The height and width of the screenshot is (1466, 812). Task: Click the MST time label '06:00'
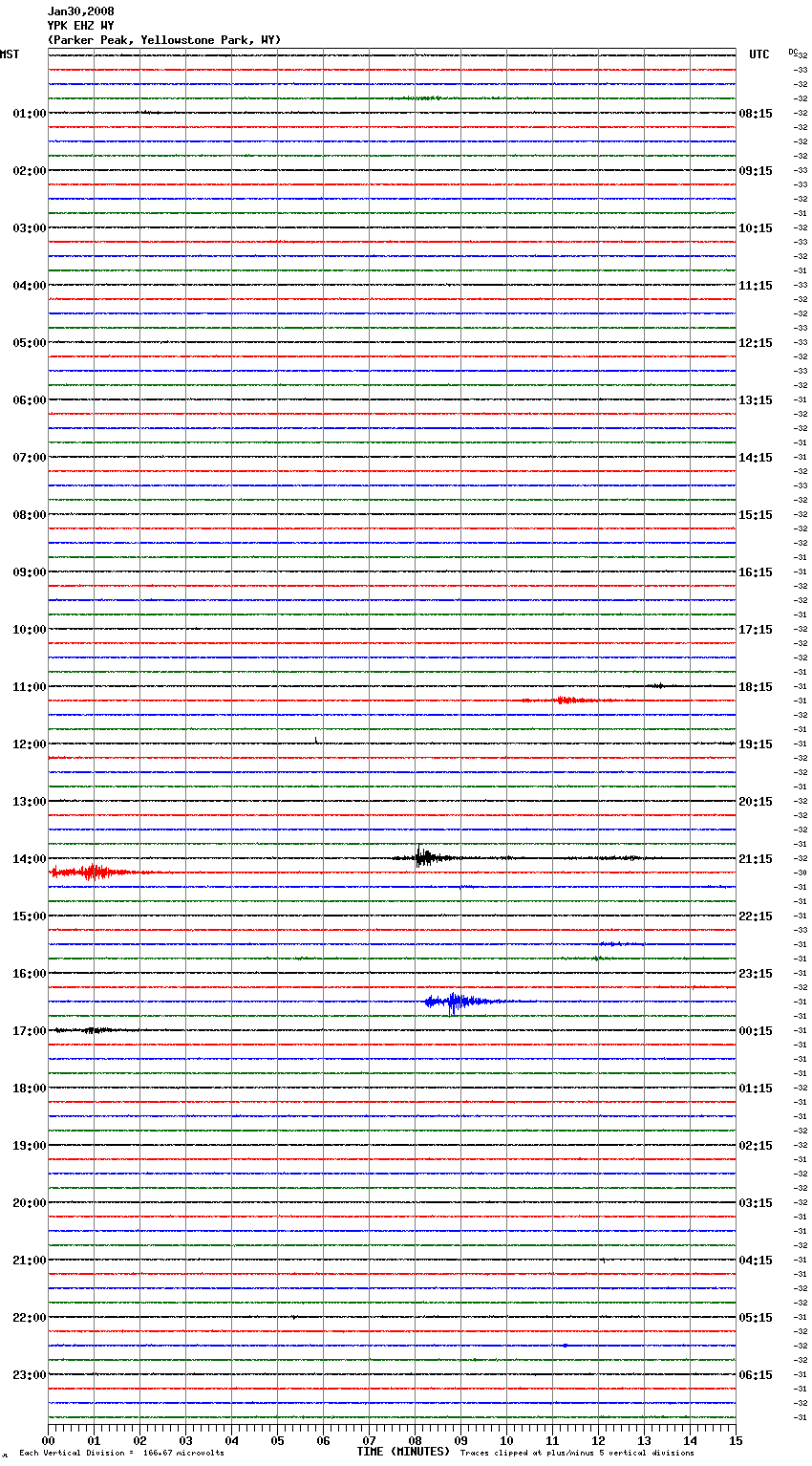29,400
